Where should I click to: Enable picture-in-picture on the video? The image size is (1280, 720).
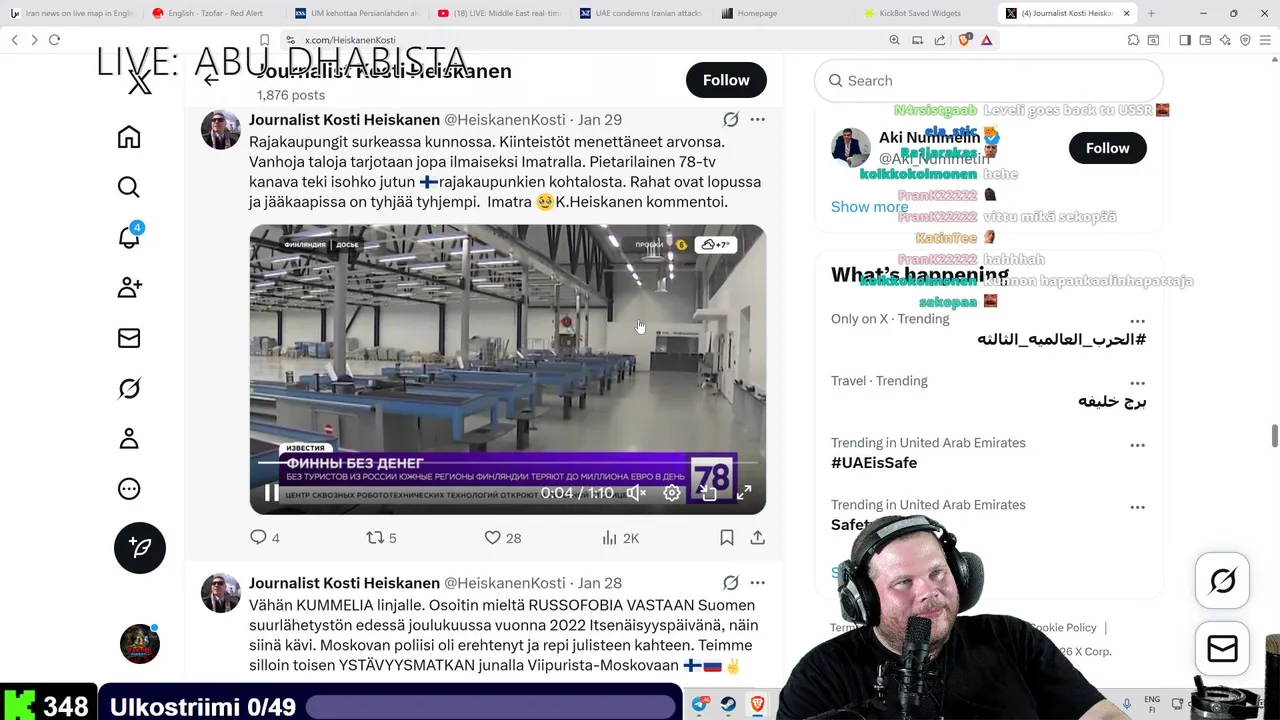[708, 493]
